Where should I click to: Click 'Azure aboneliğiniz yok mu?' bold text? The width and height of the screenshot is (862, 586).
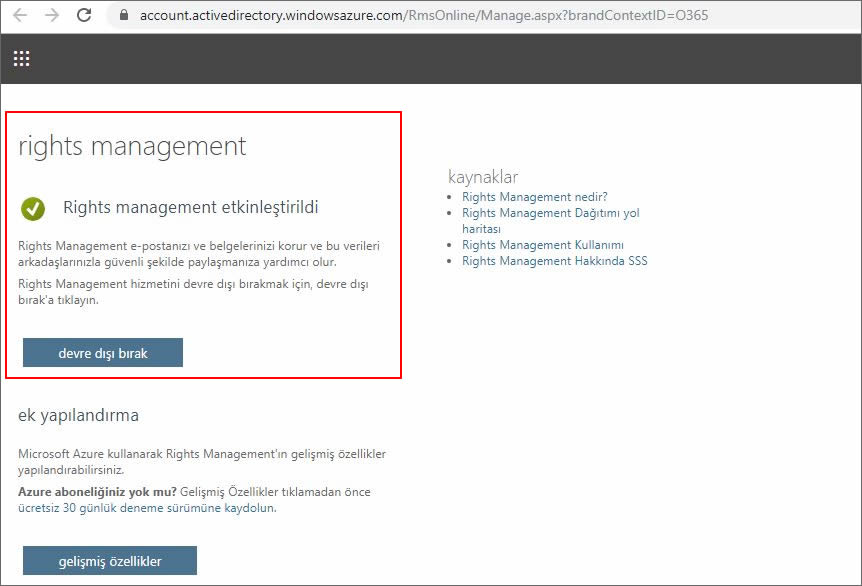coord(97,492)
